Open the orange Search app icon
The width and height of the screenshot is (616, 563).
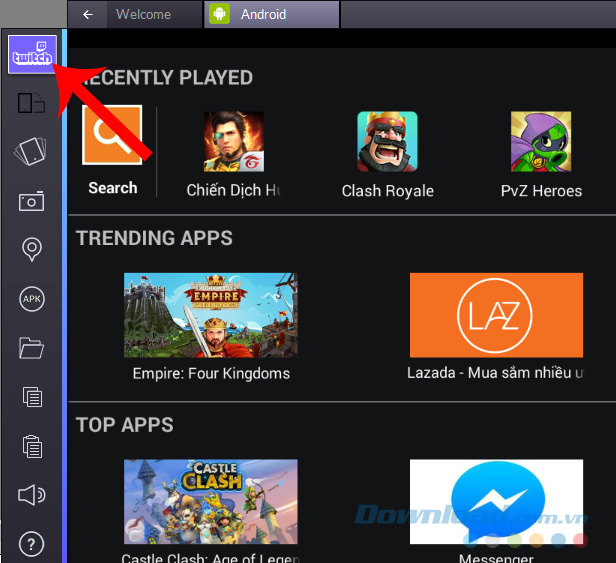(112, 135)
